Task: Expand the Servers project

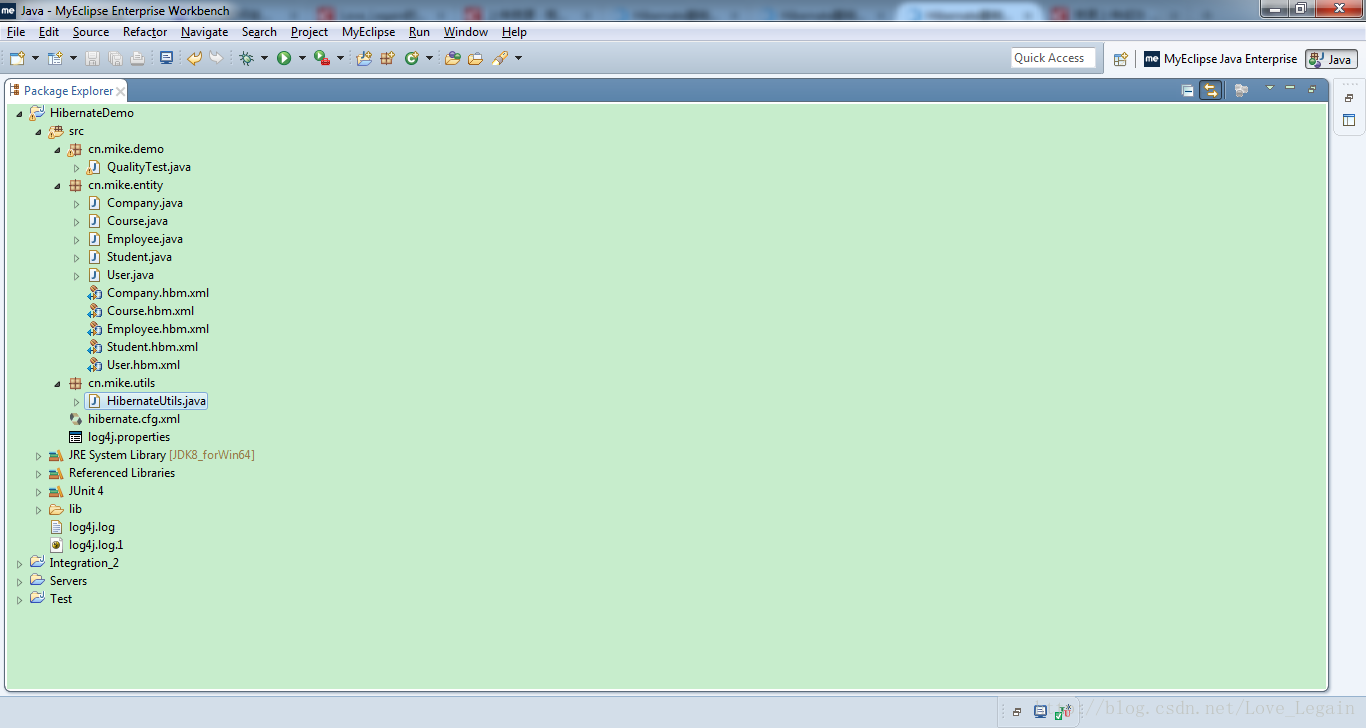Action: (x=19, y=582)
